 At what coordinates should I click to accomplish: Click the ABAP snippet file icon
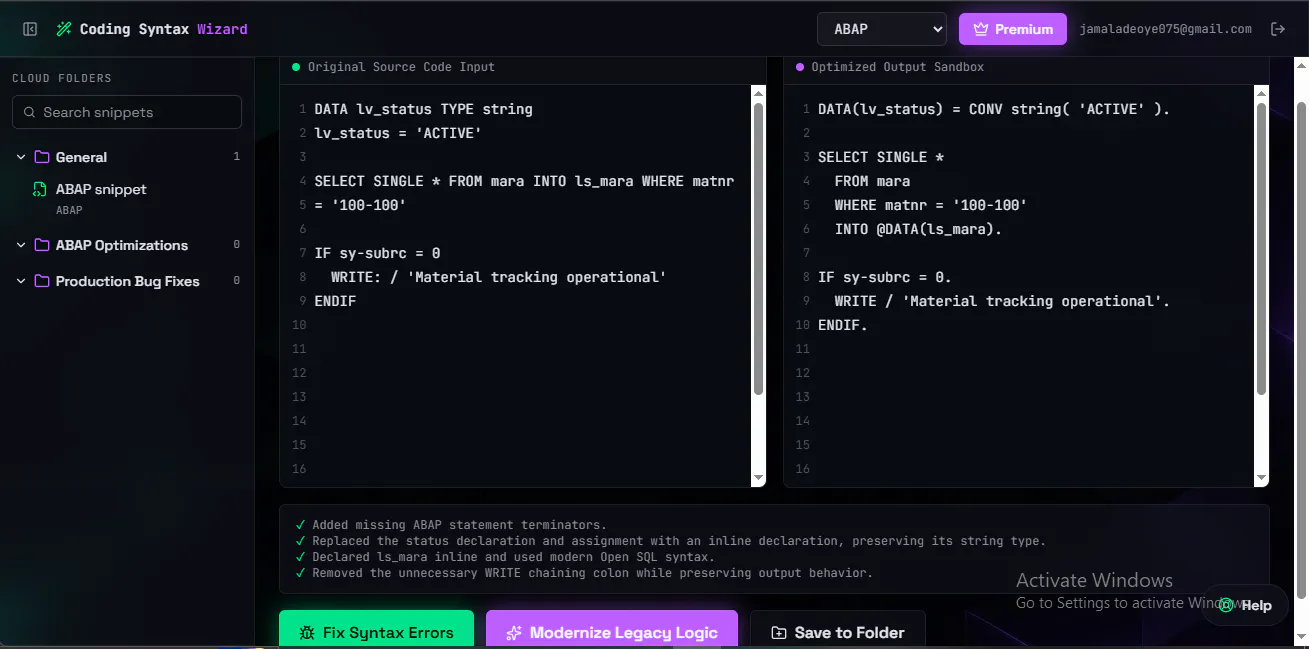click(40, 189)
